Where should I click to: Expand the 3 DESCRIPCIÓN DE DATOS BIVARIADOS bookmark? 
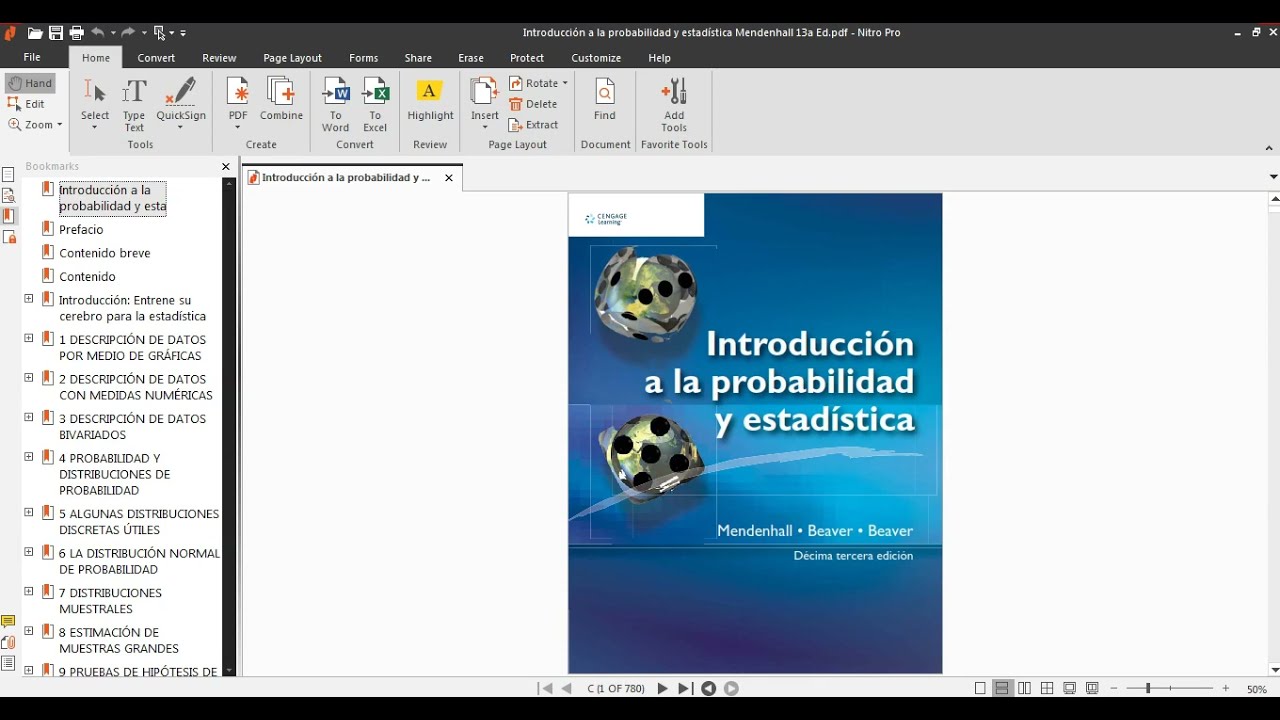pyautogui.click(x=29, y=417)
